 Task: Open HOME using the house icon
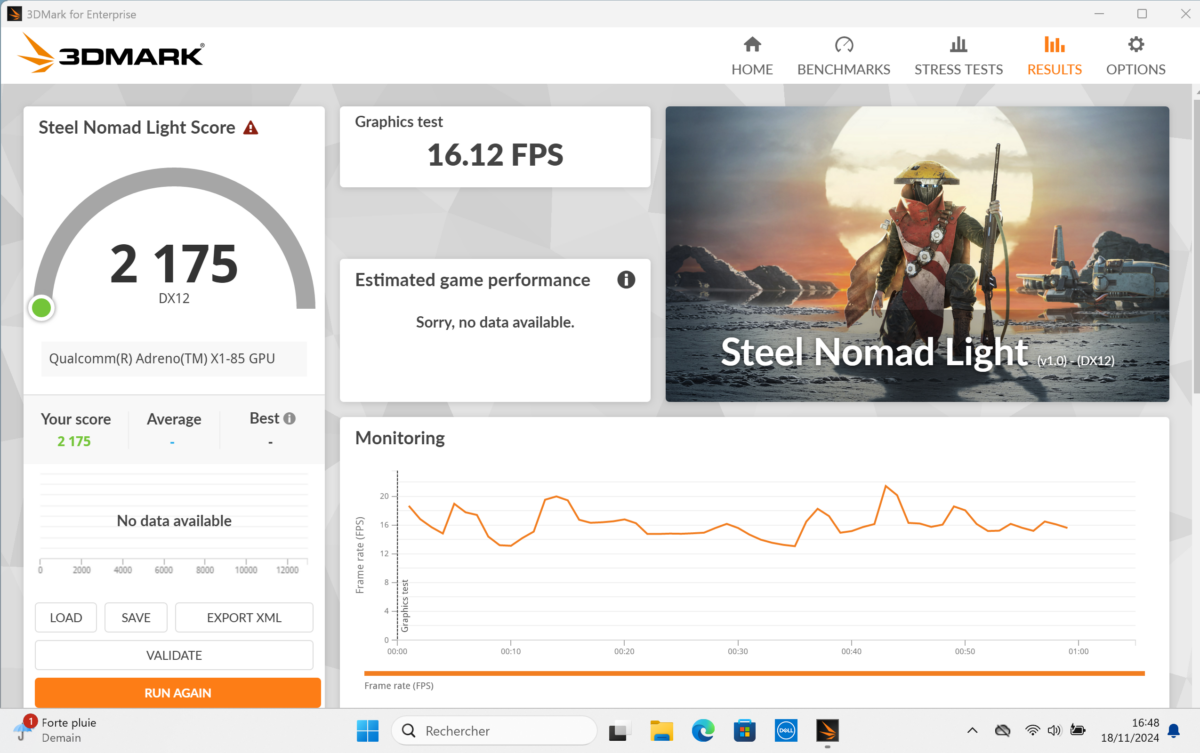tap(751, 46)
